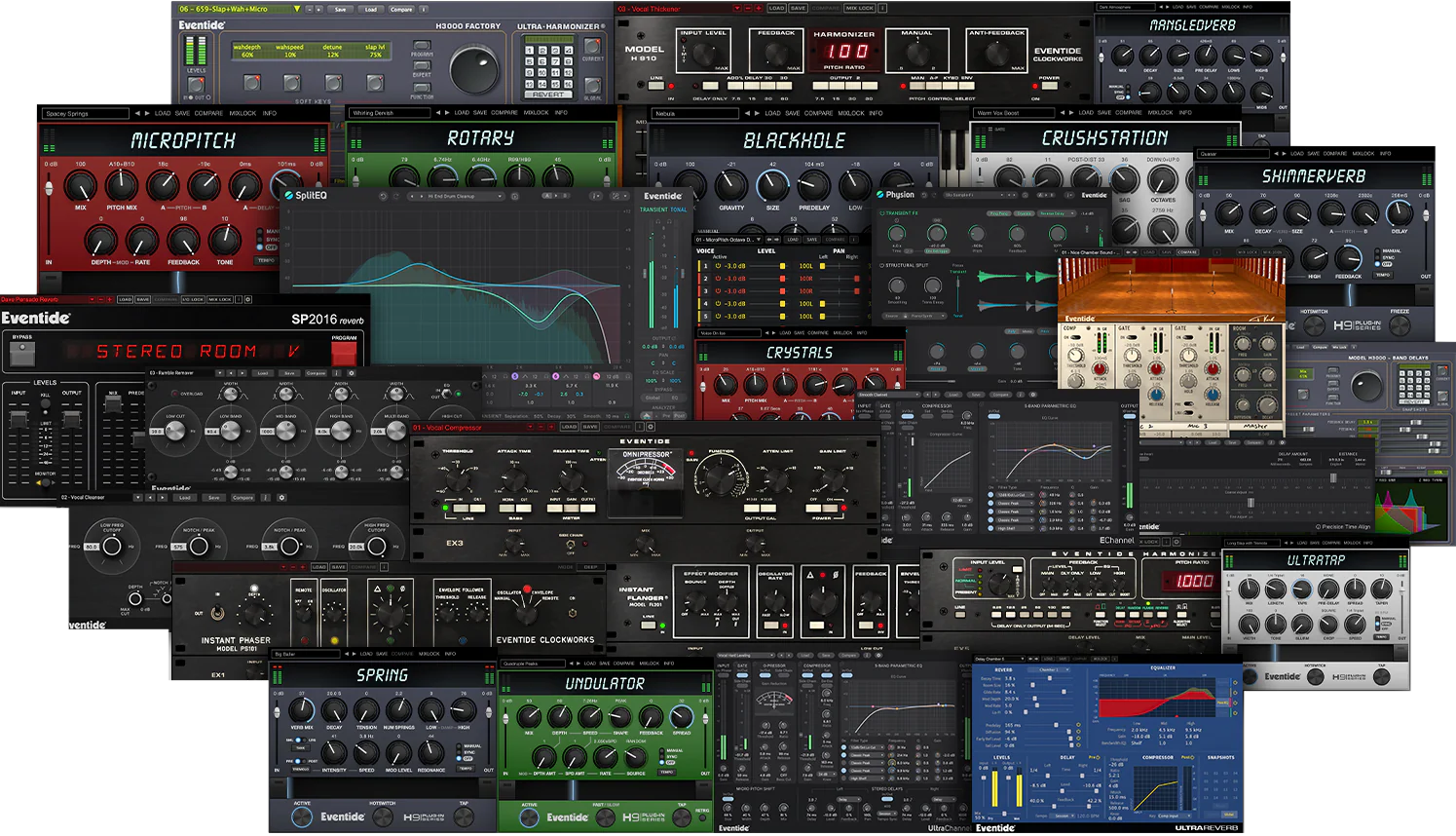Flip the H910 POWER switch
Image resolution: width=1456 pixels, height=836 pixels.
(x=1049, y=86)
